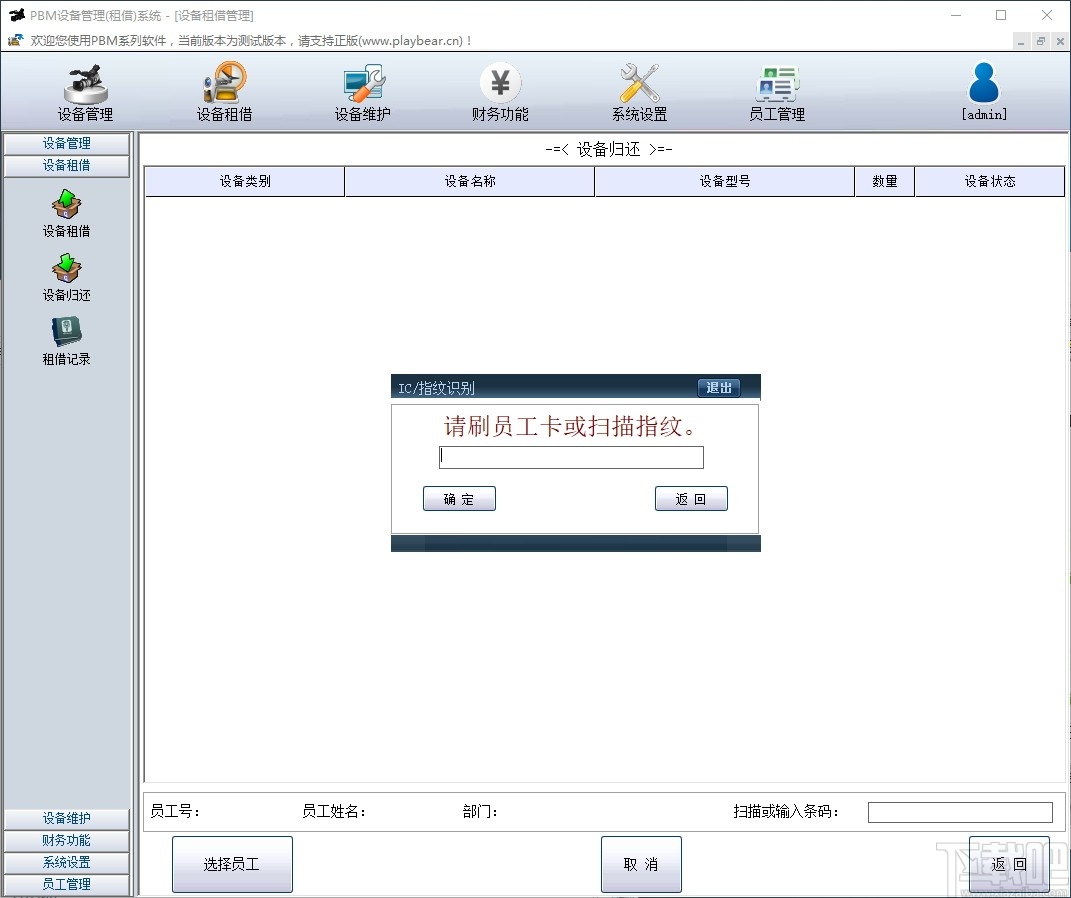Open the 设备维护 toolbar icon
1071x898 pixels.
click(362, 90)
